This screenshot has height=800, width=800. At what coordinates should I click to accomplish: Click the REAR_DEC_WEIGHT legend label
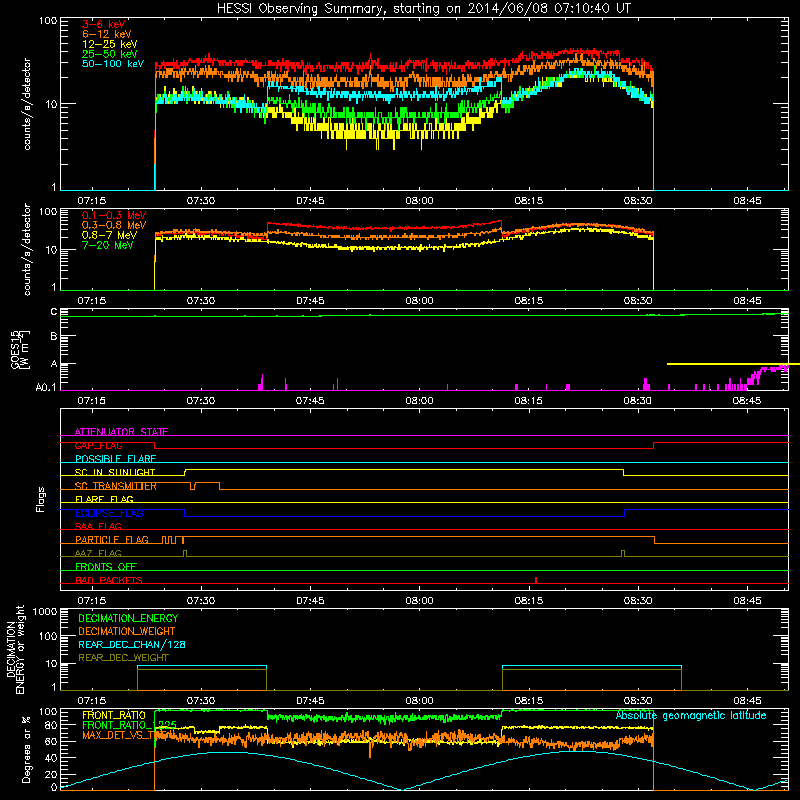click(123, 658)
